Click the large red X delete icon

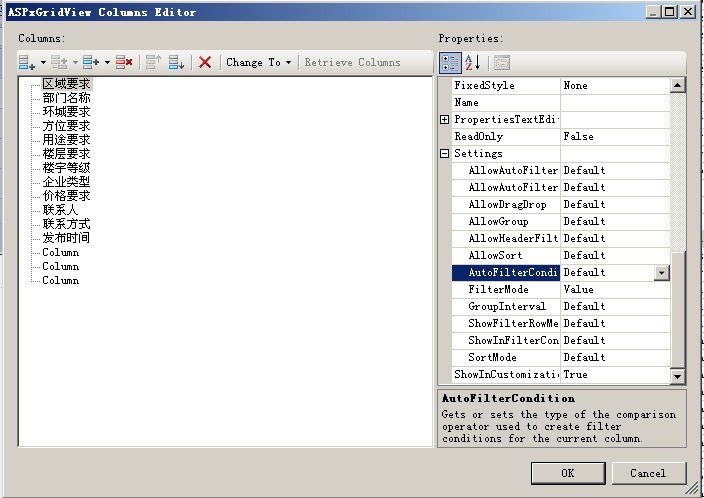point(205,62)
